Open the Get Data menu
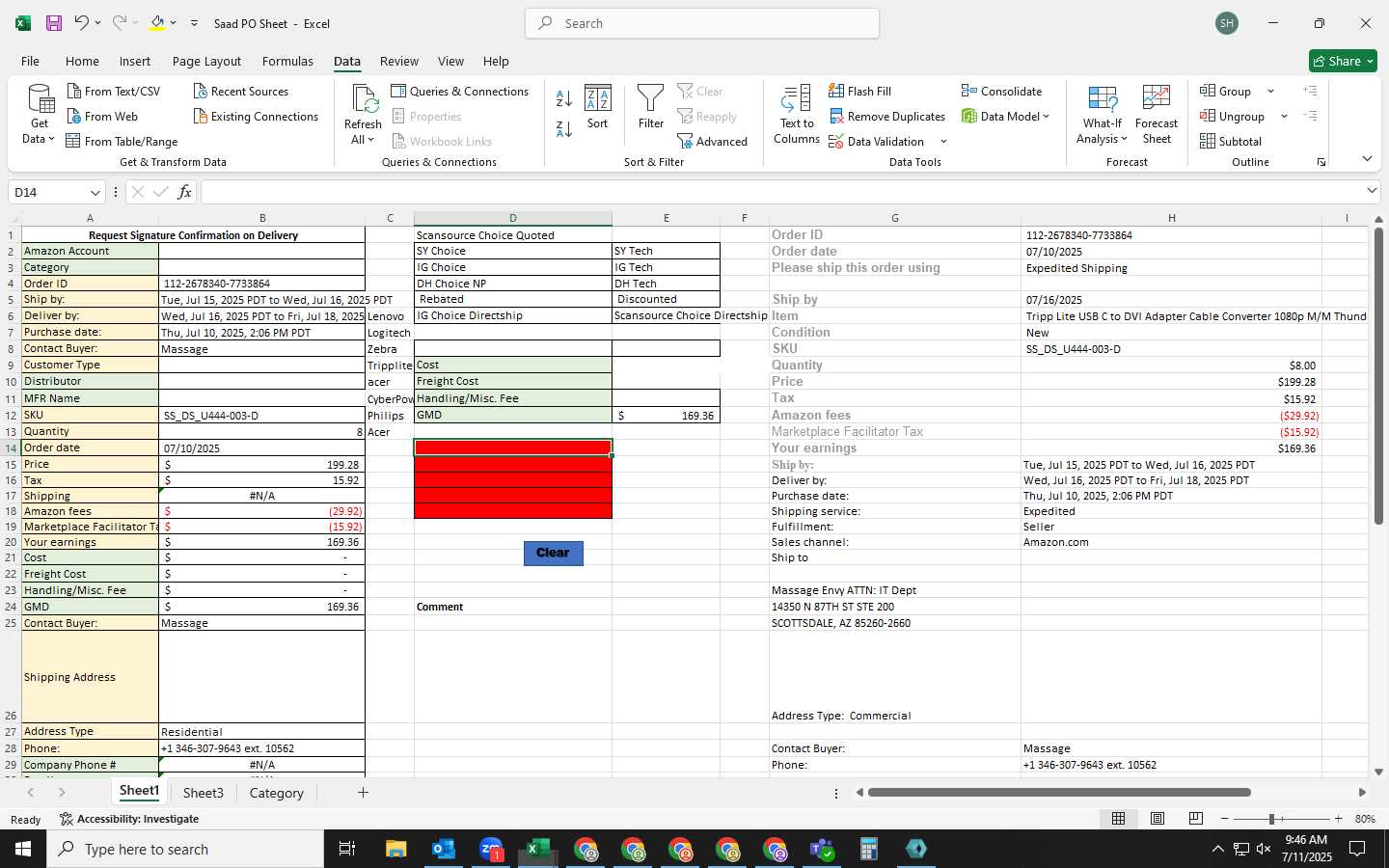This screenshot has height=868, width=1389. (x=40, y=115)
